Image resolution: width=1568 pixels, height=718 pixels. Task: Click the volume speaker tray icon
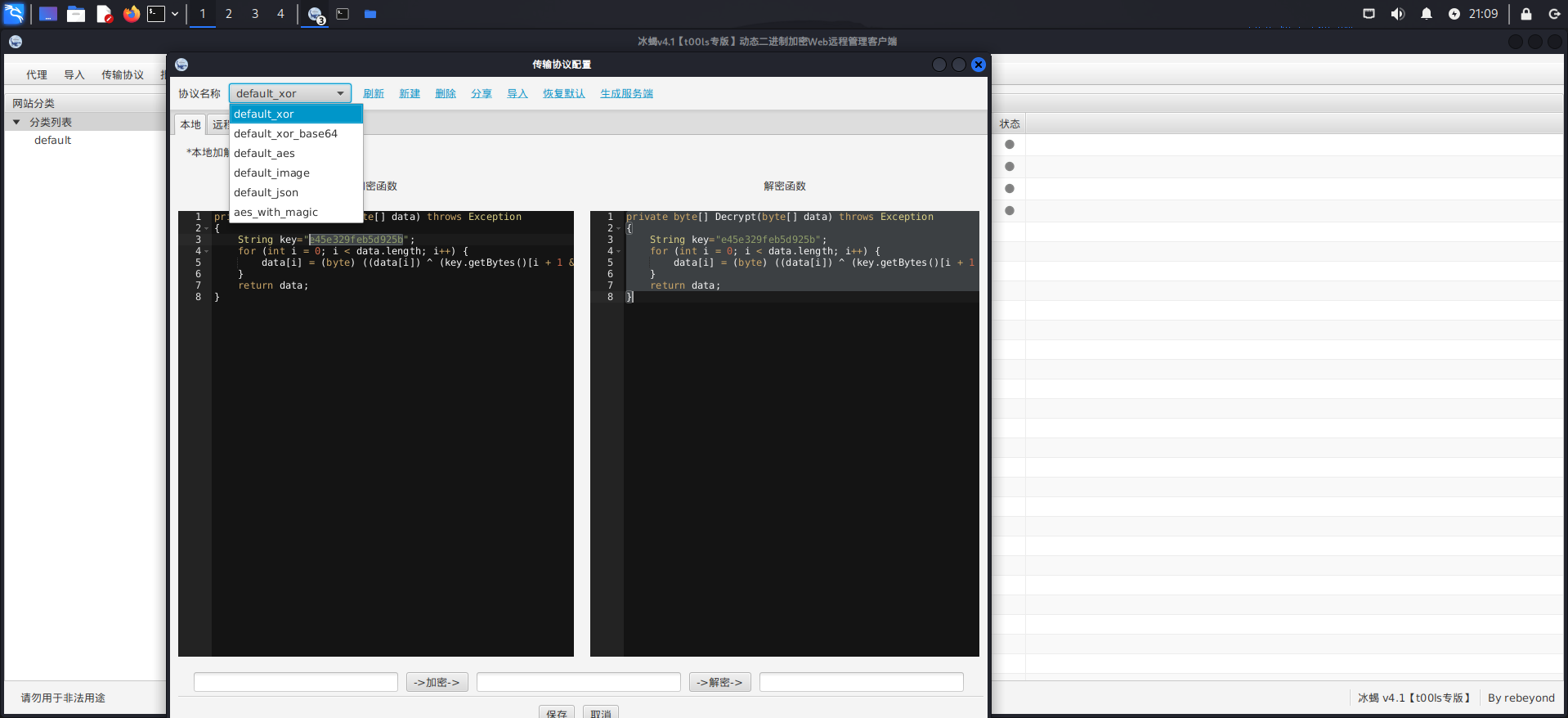[x=1397, y=14]
